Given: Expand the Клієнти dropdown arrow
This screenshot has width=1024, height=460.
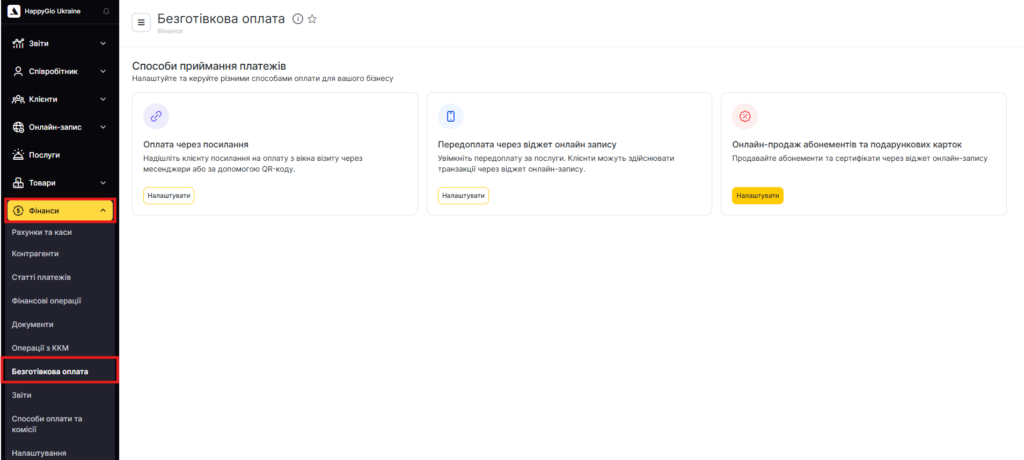Looking at the screenshot, I should point(103,99).
